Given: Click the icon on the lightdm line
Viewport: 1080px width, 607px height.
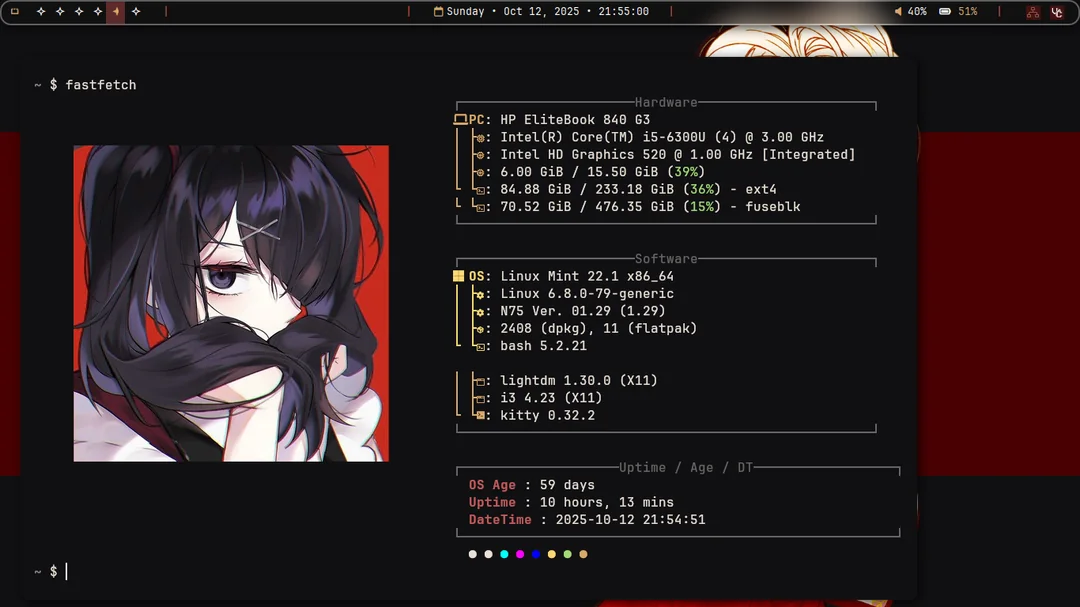Looking at the screenshot, I should 480,381.
